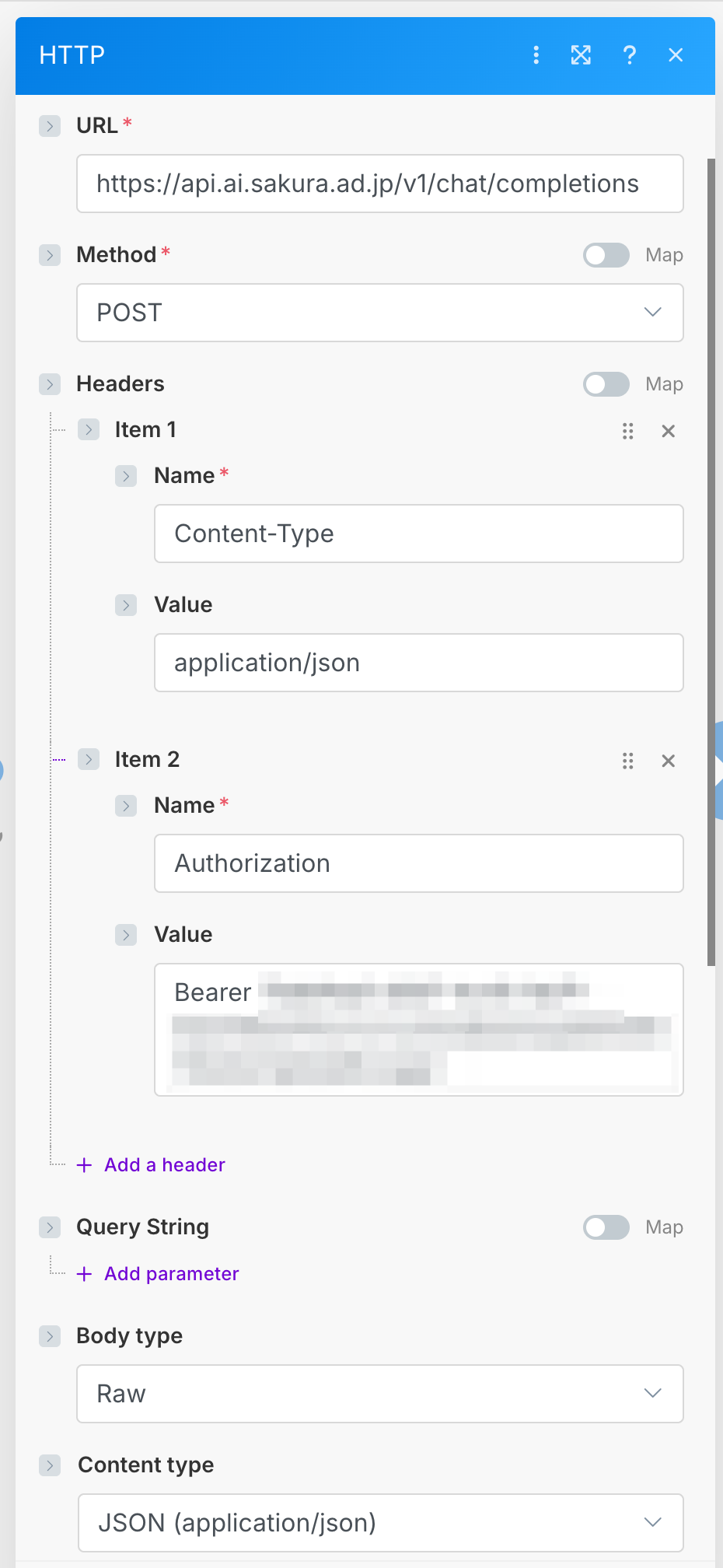Expand the Item 2 chevron

pyautogui.click(x=89, y=759)
